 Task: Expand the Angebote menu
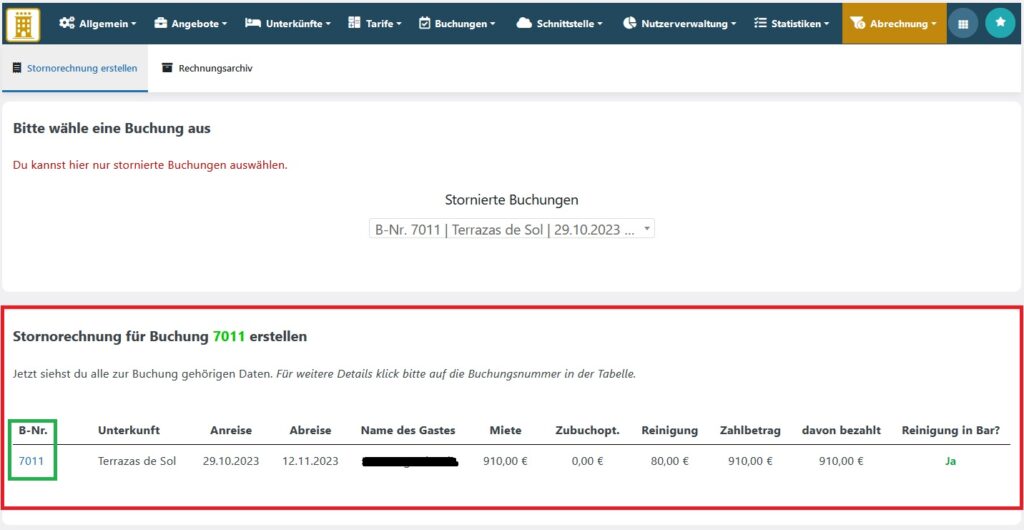191,23
